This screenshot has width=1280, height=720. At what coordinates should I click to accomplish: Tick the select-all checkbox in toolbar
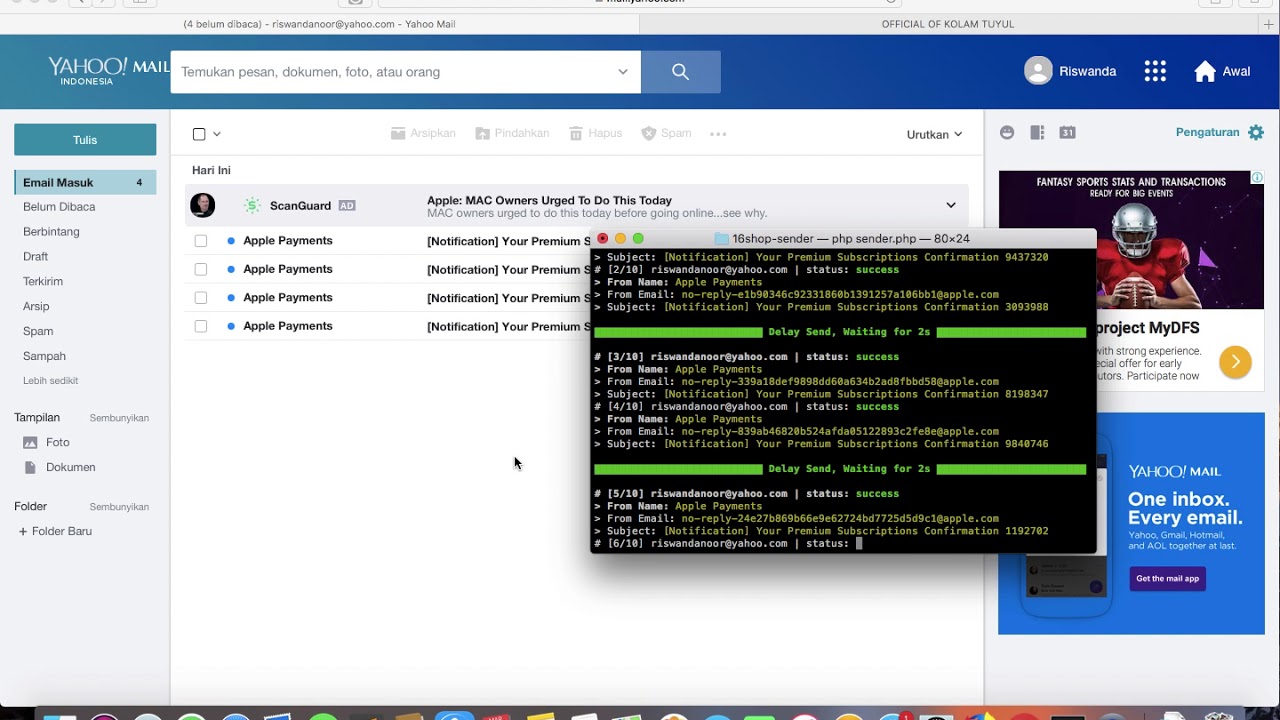pyautogui.click(x=199, y=134)
